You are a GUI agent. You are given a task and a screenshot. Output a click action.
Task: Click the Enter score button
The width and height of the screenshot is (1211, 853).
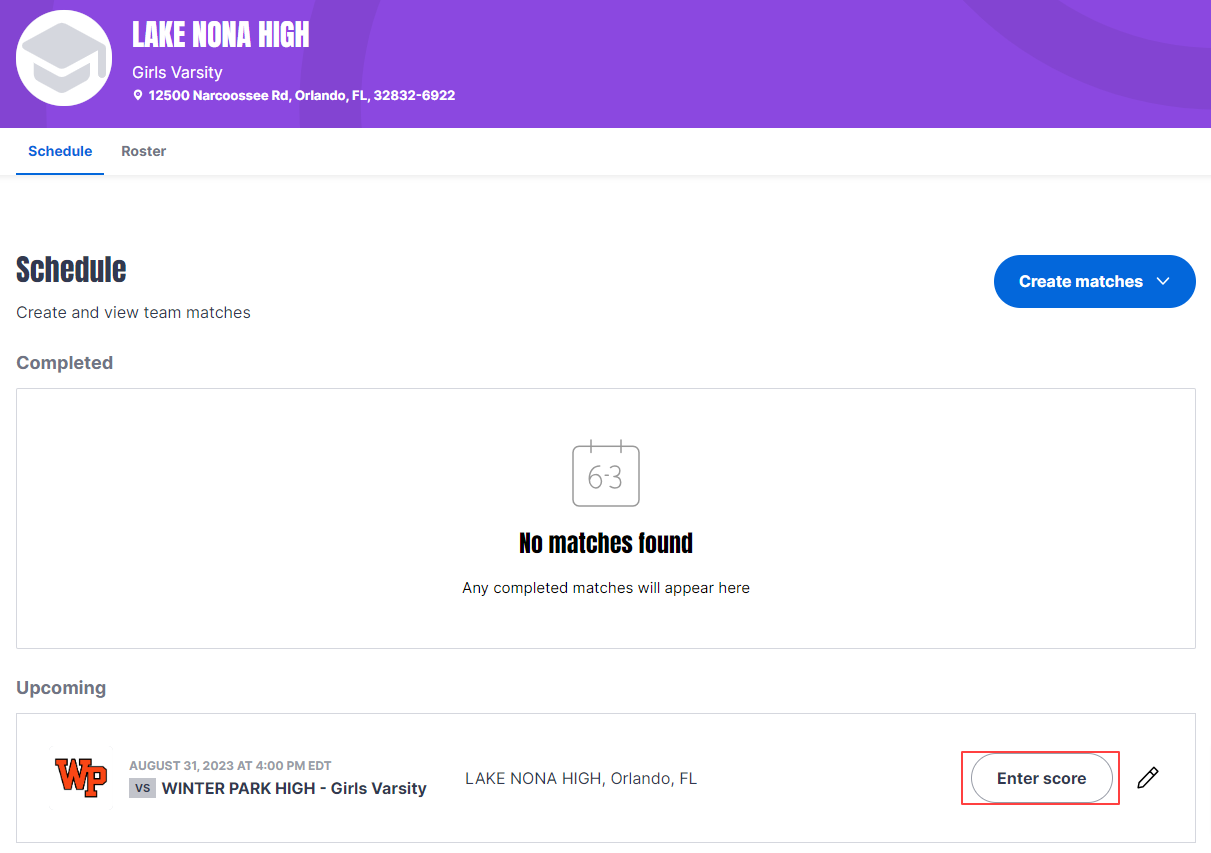pos(1041,778)
